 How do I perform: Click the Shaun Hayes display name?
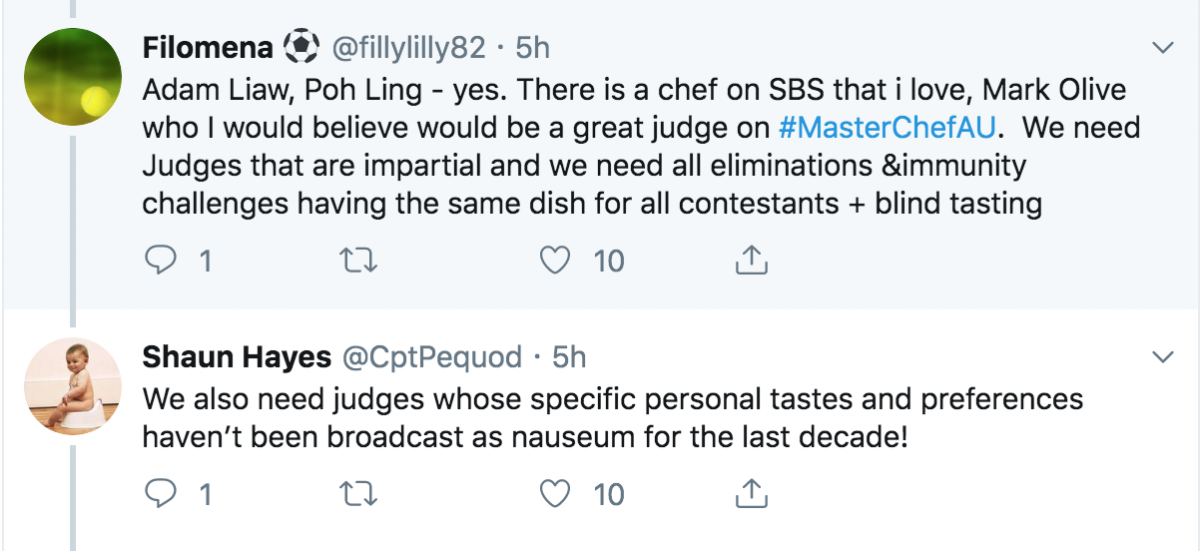coord(236,357)
